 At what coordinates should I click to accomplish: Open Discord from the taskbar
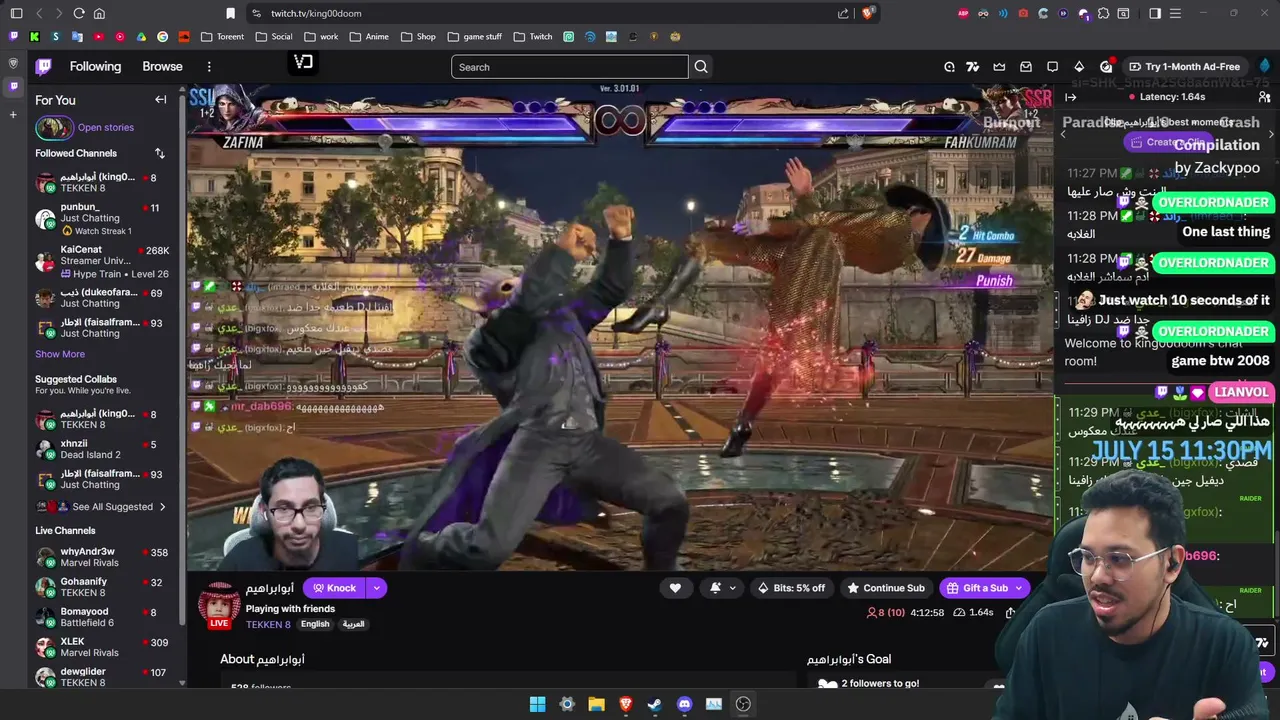[684, 704]
